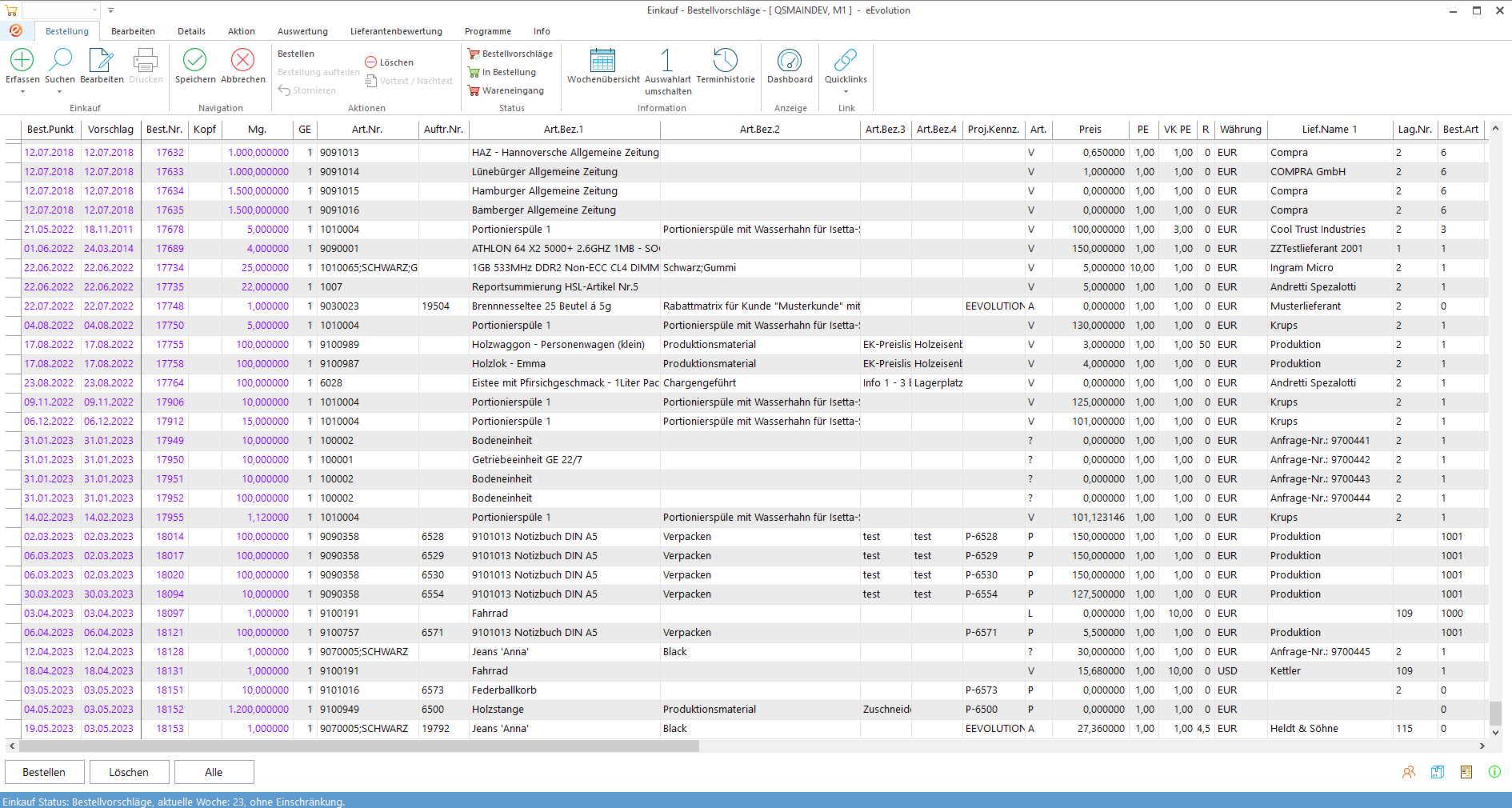Click the Drucken printer icon
This screenshot has height=808, width=1512.
[146, 60]
